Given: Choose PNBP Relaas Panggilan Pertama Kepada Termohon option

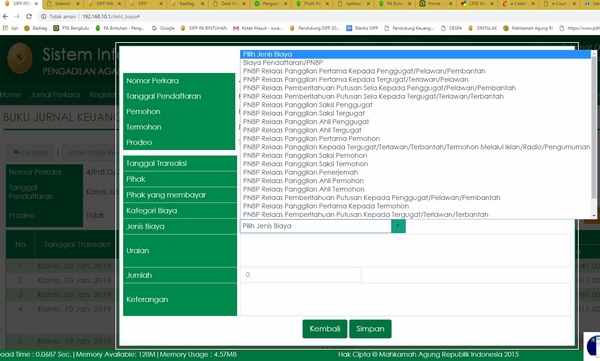Looking at the screenshot, I should (416, 206).
